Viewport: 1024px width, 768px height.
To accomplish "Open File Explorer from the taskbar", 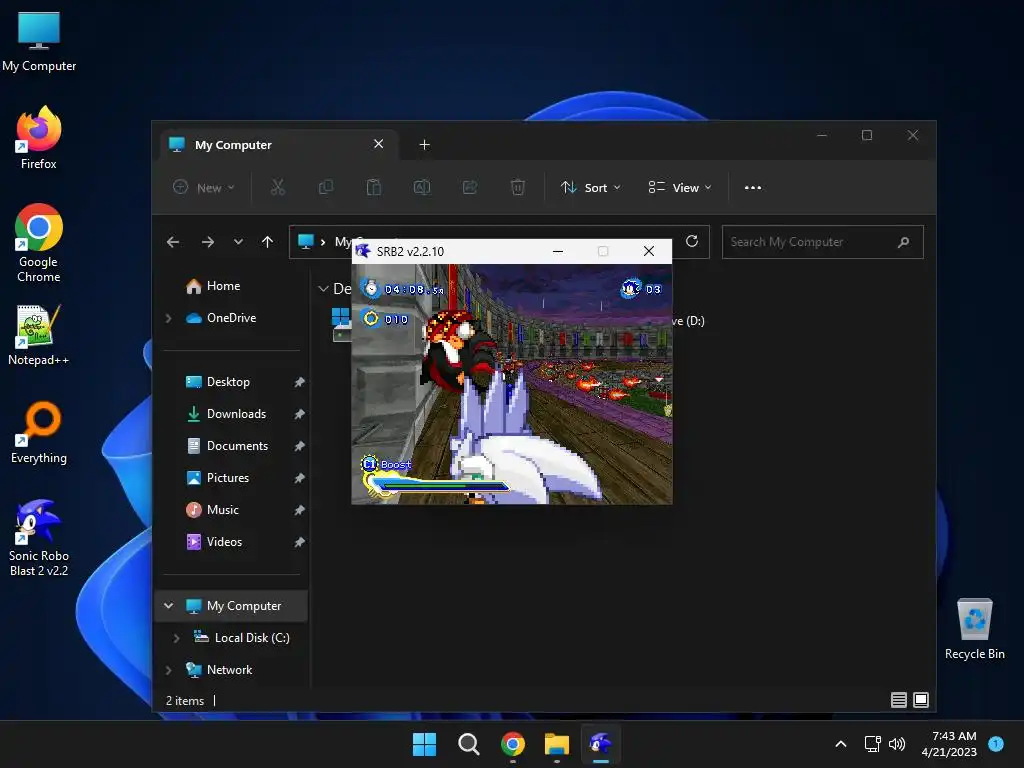I will (x=556, y=744).
